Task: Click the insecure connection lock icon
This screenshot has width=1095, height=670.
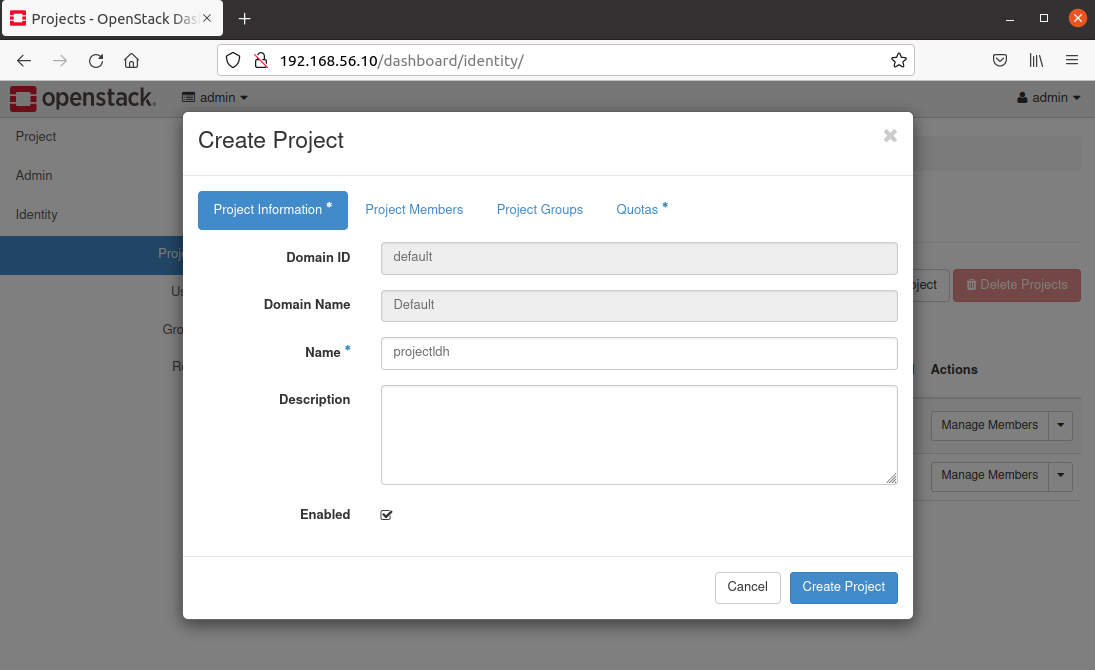Action: (261, 61)
